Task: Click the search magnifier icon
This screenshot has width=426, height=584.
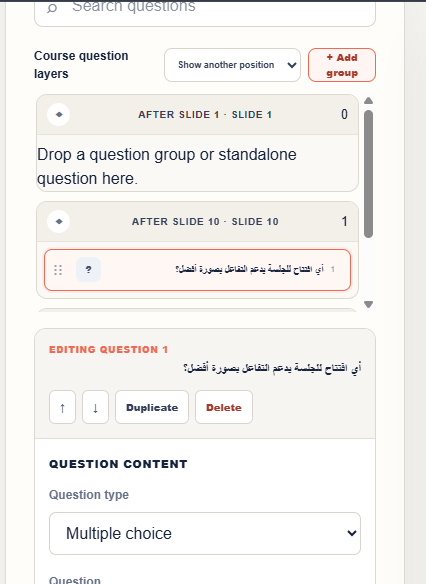Action: [52, 8]
